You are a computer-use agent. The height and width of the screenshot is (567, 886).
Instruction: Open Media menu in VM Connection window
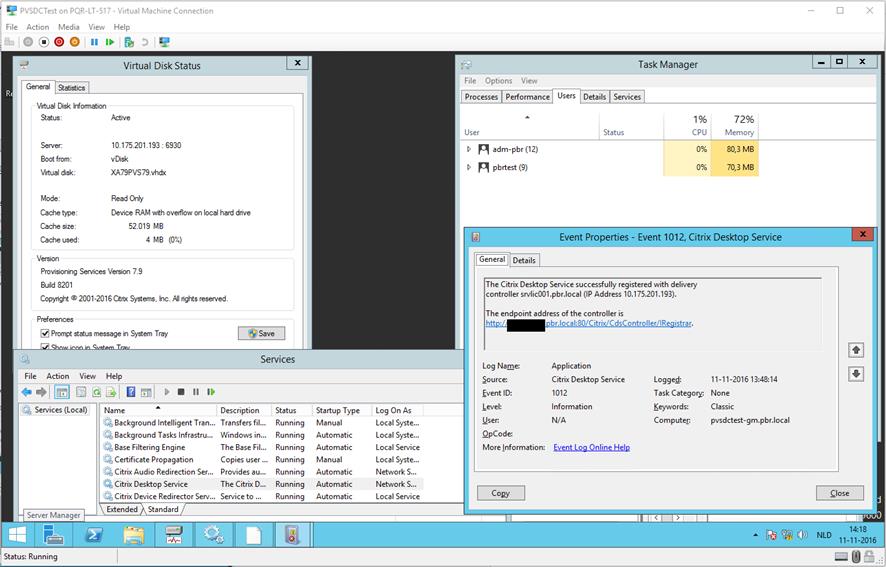68,27
